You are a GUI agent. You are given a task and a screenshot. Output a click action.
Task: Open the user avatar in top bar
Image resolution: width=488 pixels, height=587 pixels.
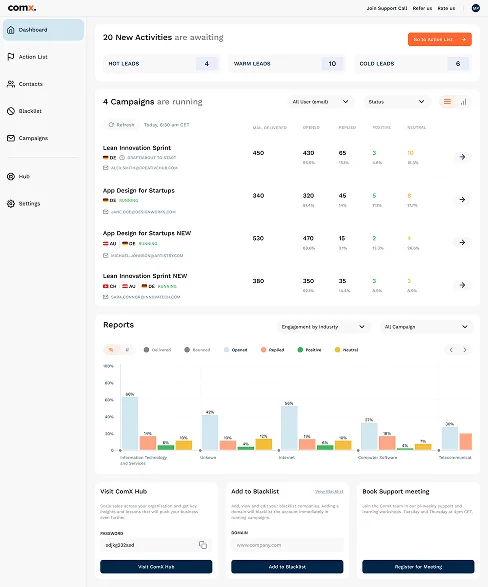pyautogui.click(x=476, y=8)
